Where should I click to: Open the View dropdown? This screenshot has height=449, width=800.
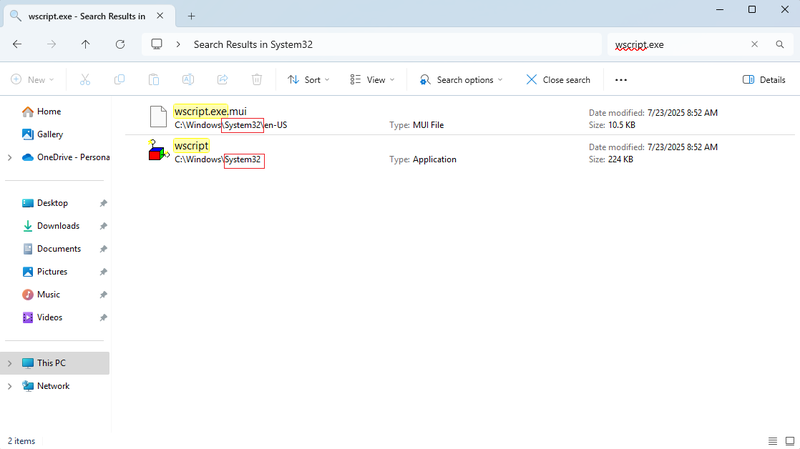(372, 80)
